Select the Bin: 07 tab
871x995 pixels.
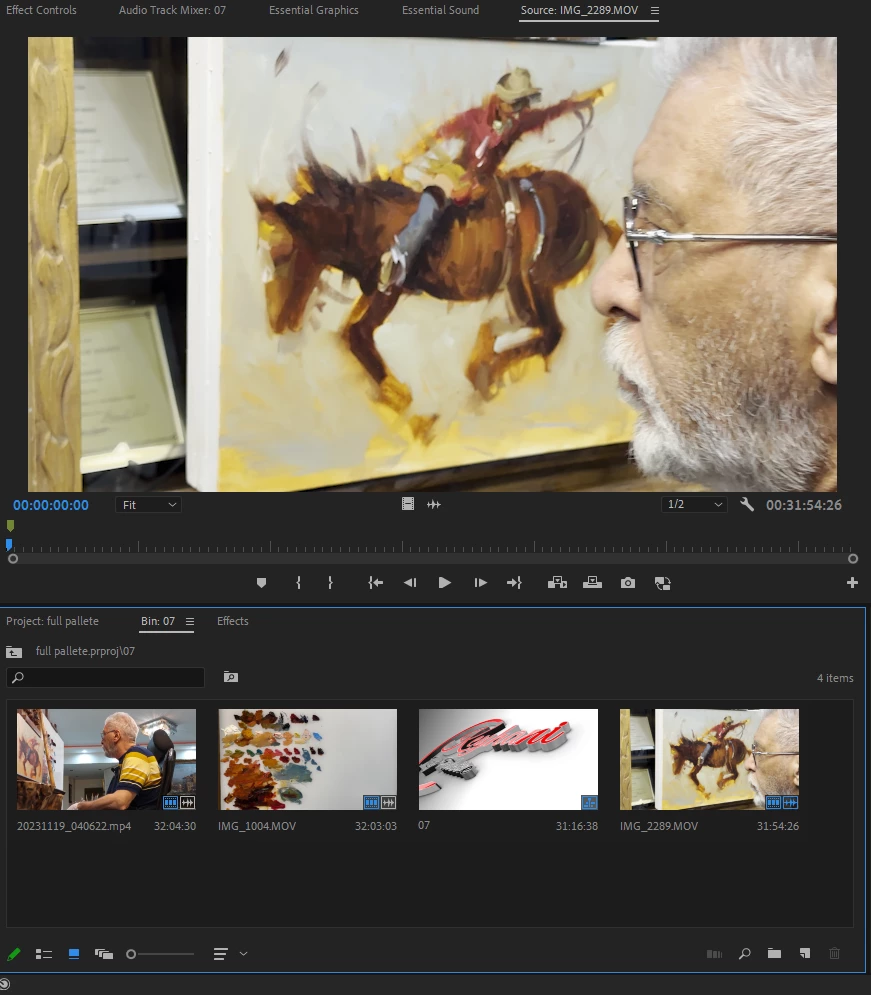click(x=157, y=621)
